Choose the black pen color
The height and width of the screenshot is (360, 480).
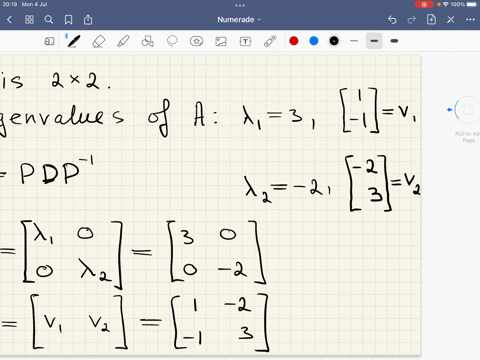click(x=334, y=41)
